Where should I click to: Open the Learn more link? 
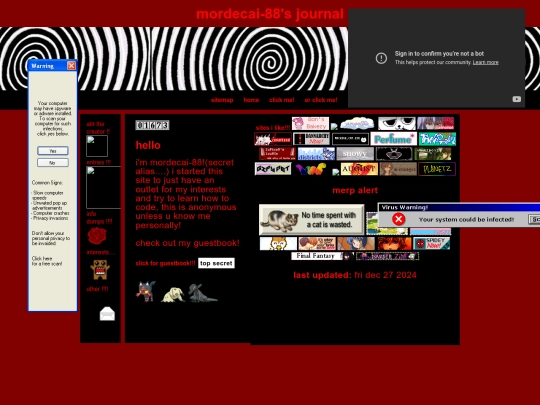tap(486, 62)
